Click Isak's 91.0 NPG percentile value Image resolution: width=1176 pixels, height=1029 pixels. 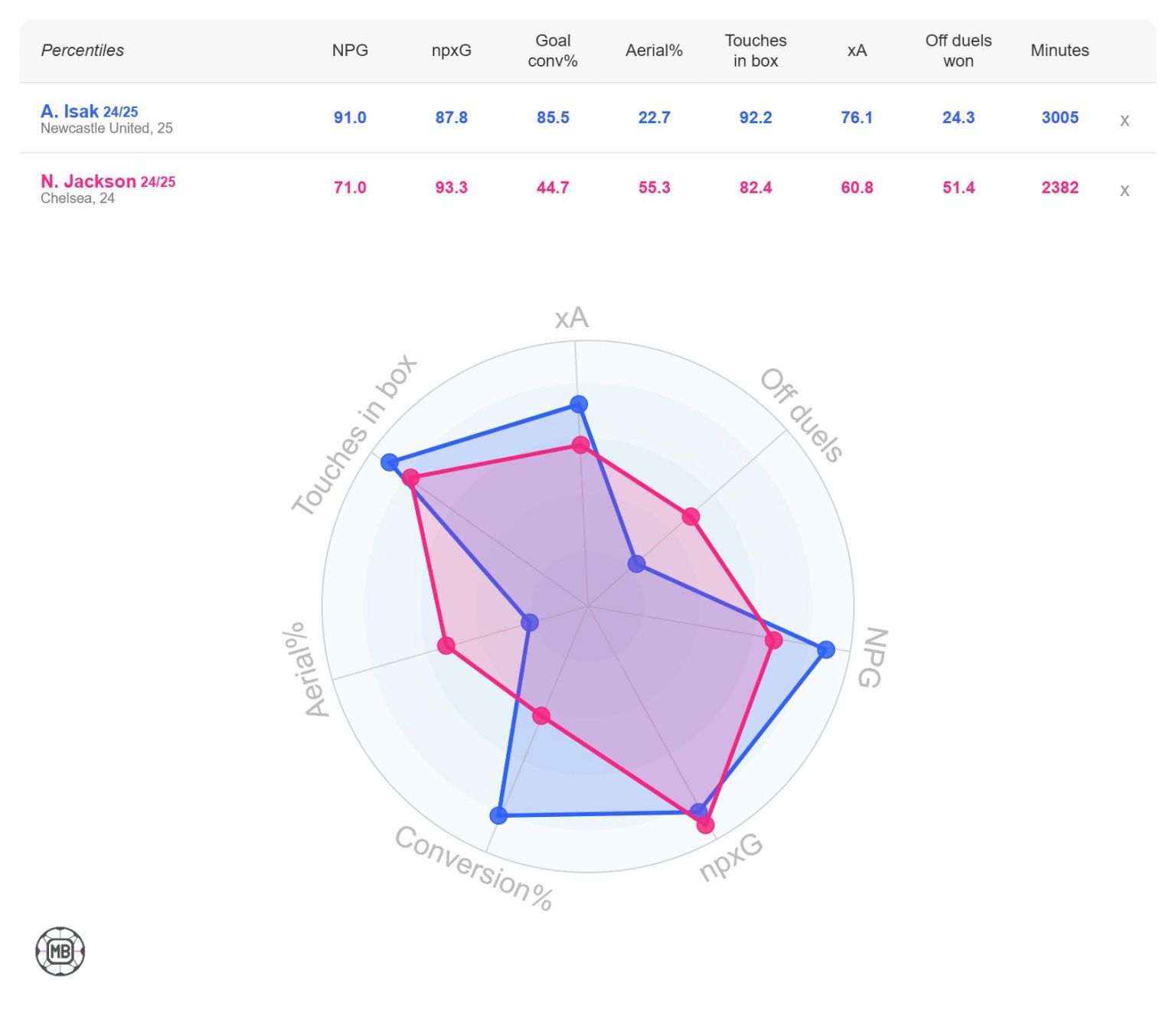pos(350,118)
